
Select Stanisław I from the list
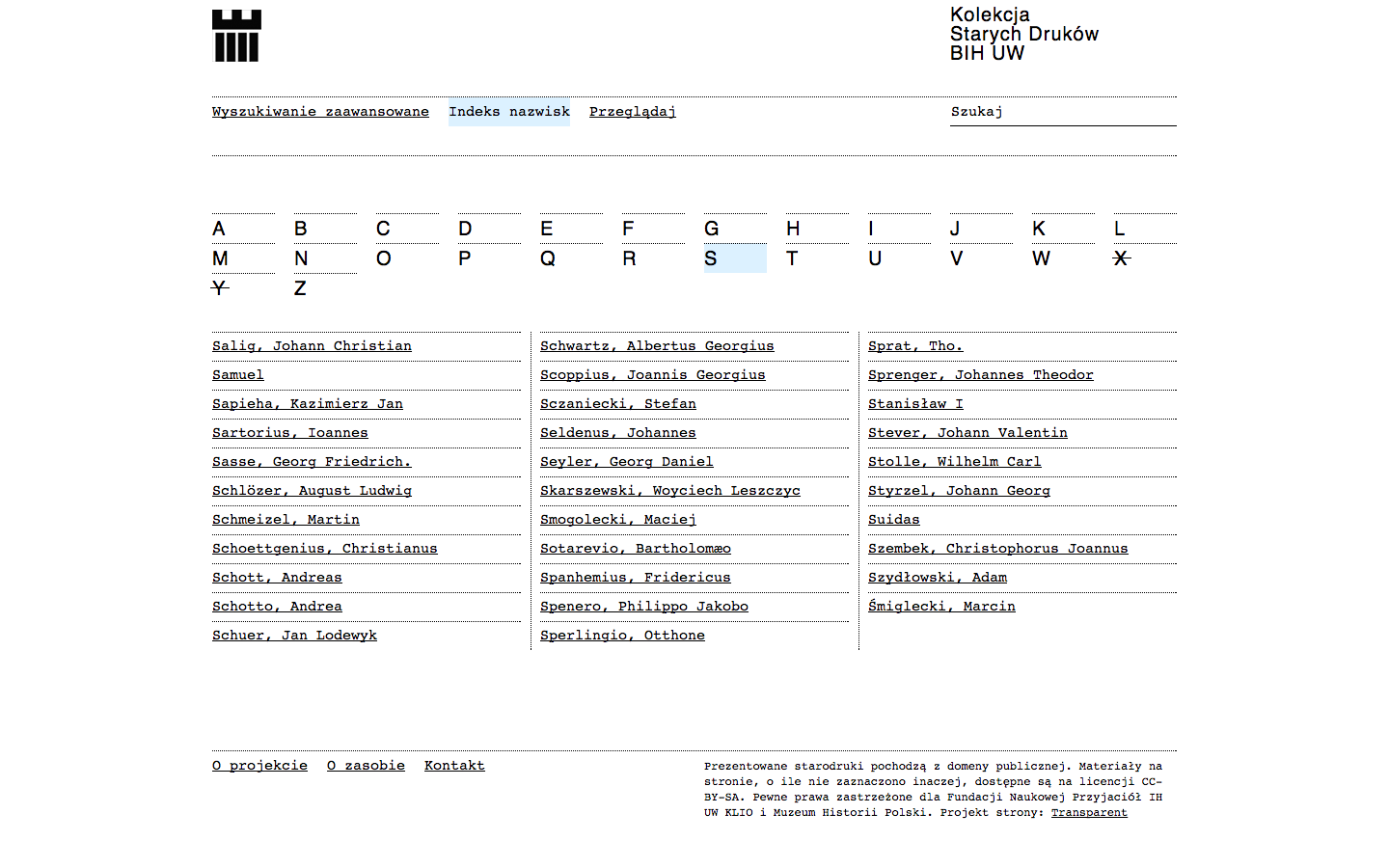tap(914, 403)
